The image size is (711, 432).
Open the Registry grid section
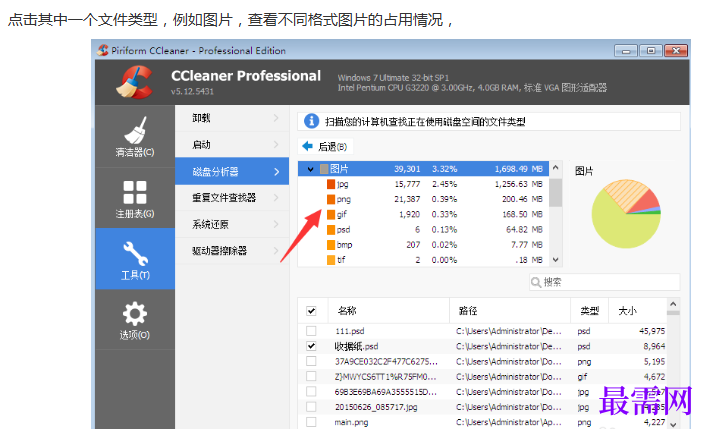point(135,198)
